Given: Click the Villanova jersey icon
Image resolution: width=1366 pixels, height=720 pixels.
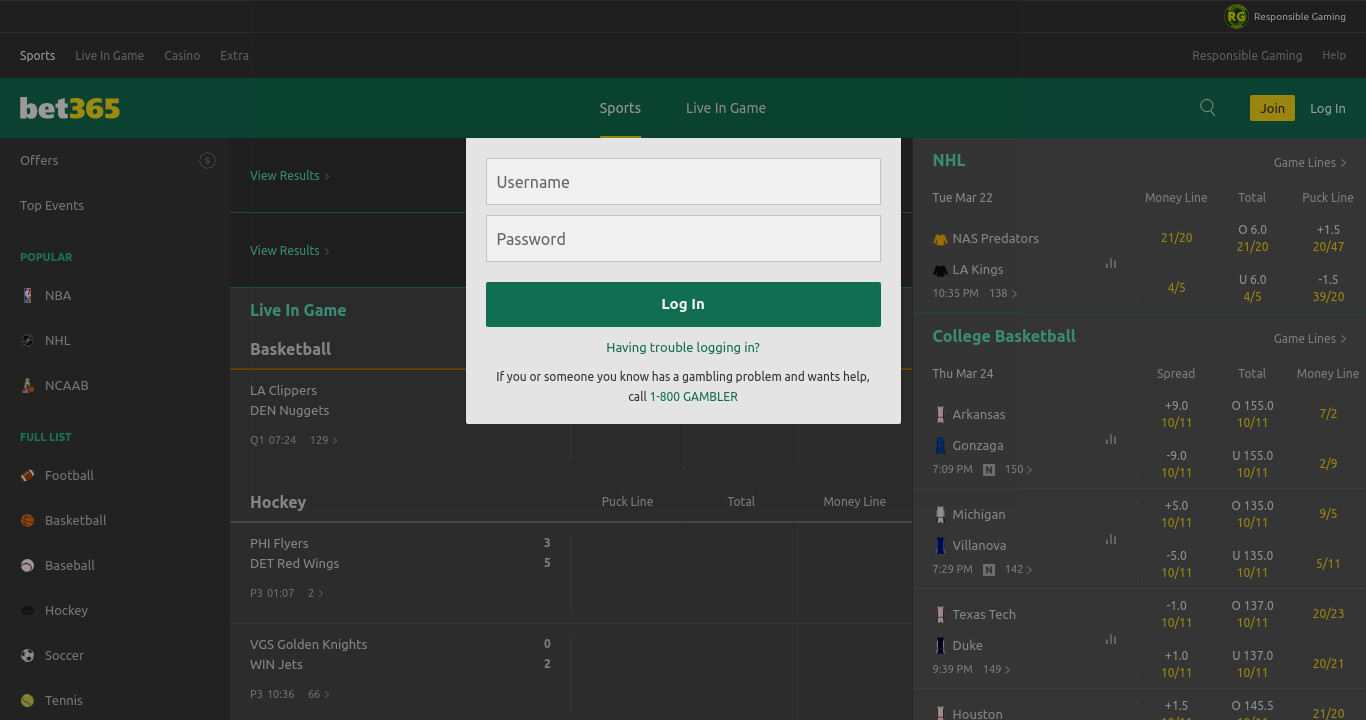Looking at the screenshot, I should [x=940, y=545].
